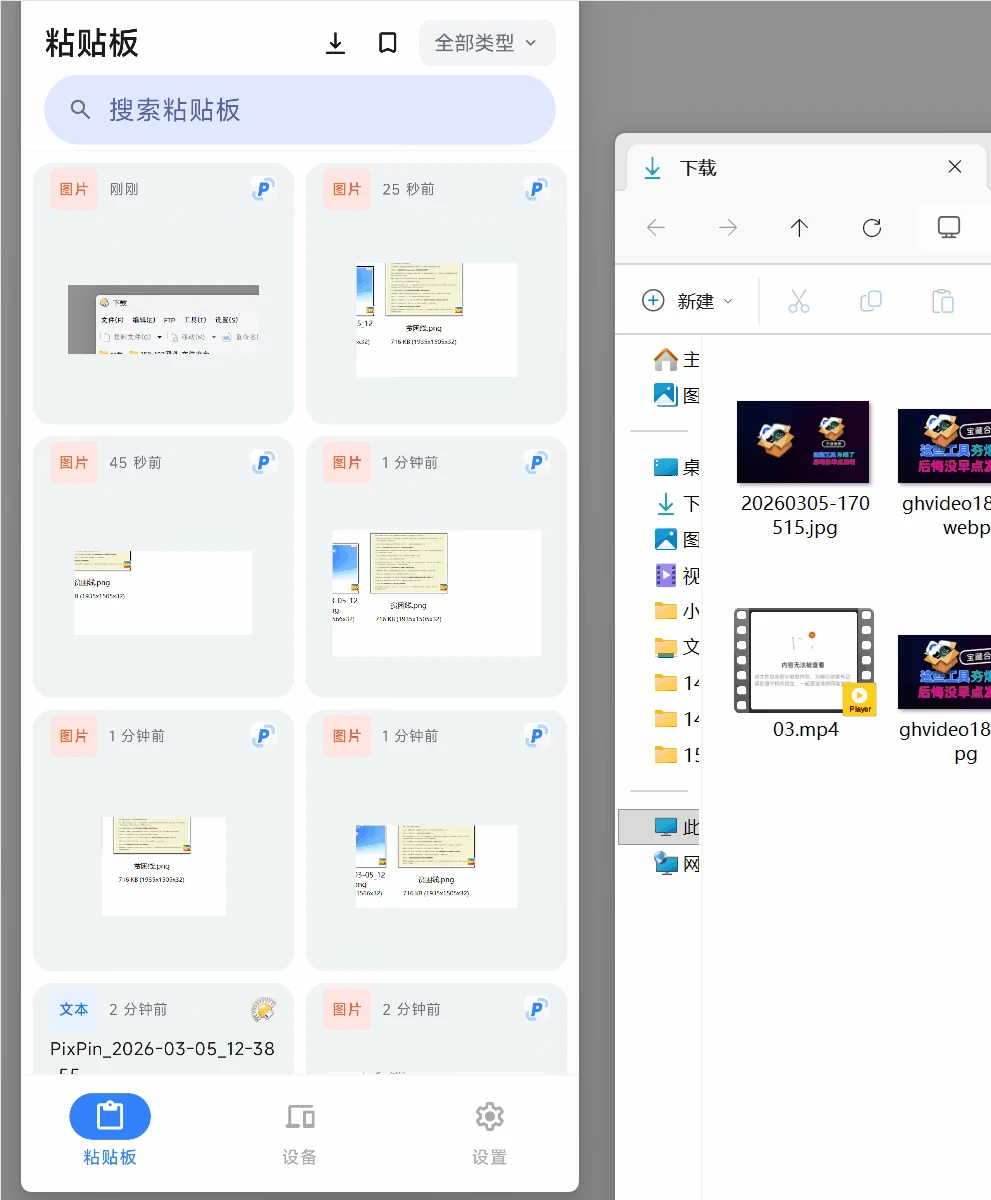This screenshot has width=991, height=1200.
Task: Click the Copy icon in Explorer toolbar
Action: pos(871,301)
